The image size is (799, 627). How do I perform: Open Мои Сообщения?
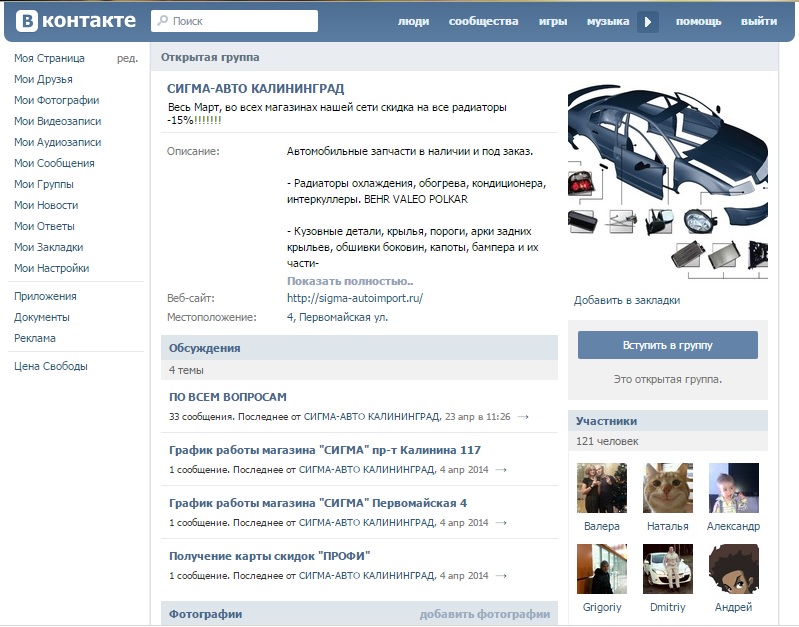(54, 163)
